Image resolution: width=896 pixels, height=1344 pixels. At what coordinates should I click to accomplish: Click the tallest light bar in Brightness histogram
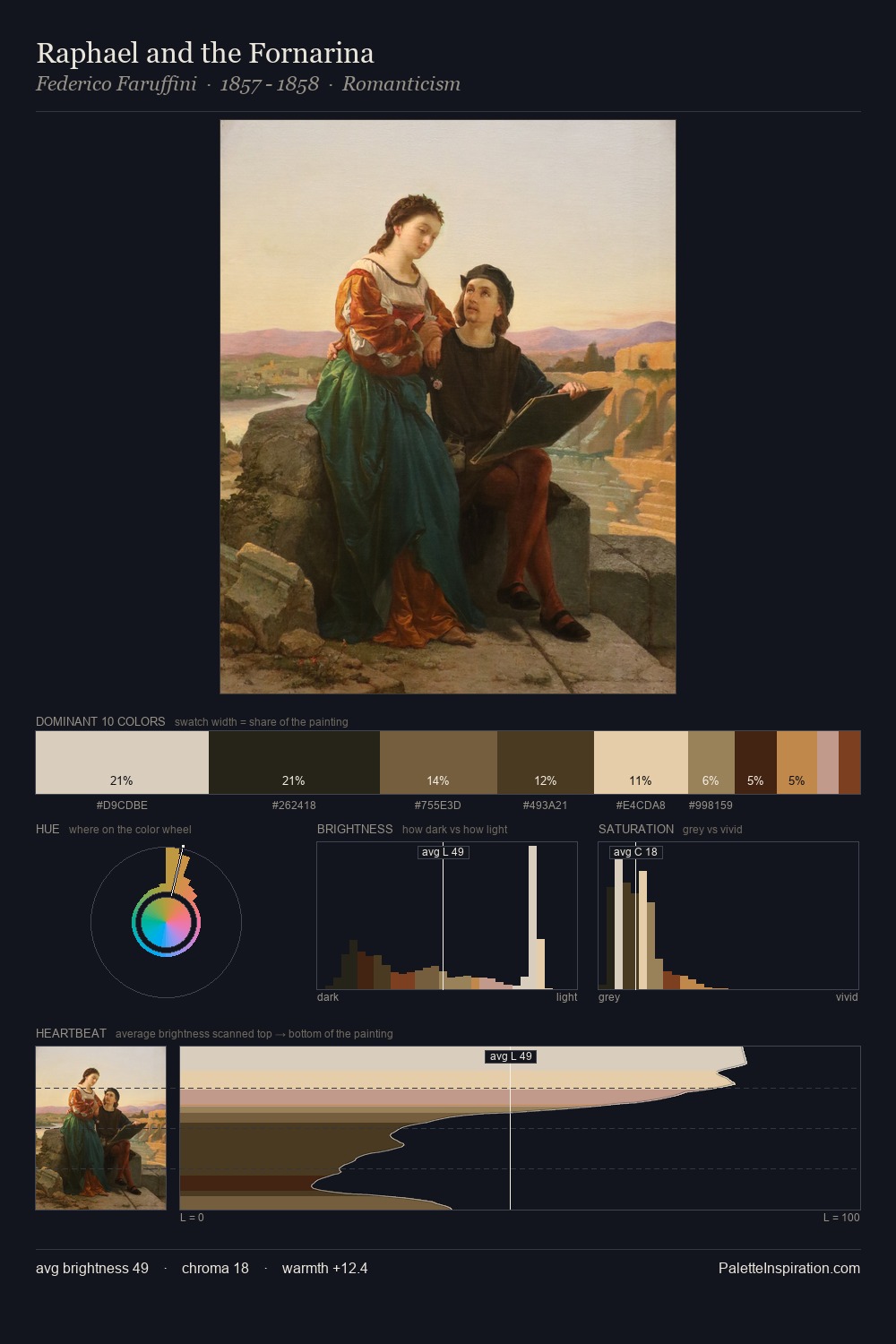click(532, 918)
